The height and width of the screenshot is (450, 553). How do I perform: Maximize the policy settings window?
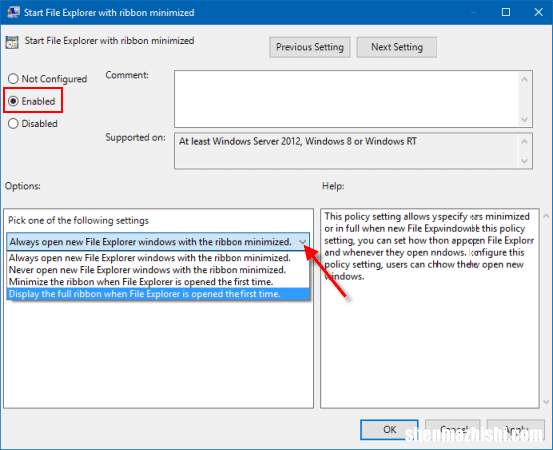(x=506, y=12)
